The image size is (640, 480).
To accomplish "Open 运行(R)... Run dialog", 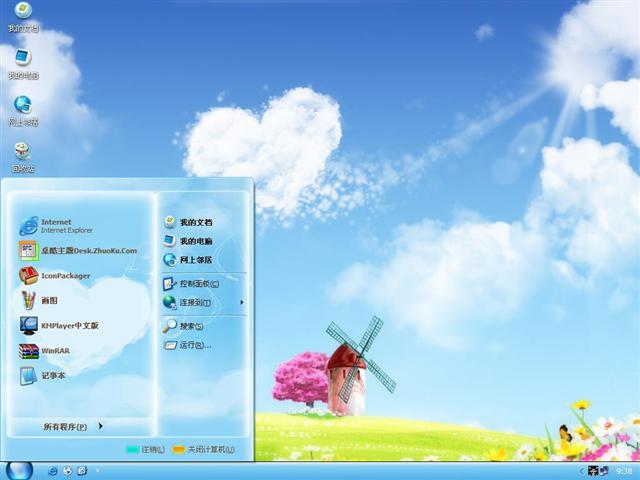I will coord(187,345).
